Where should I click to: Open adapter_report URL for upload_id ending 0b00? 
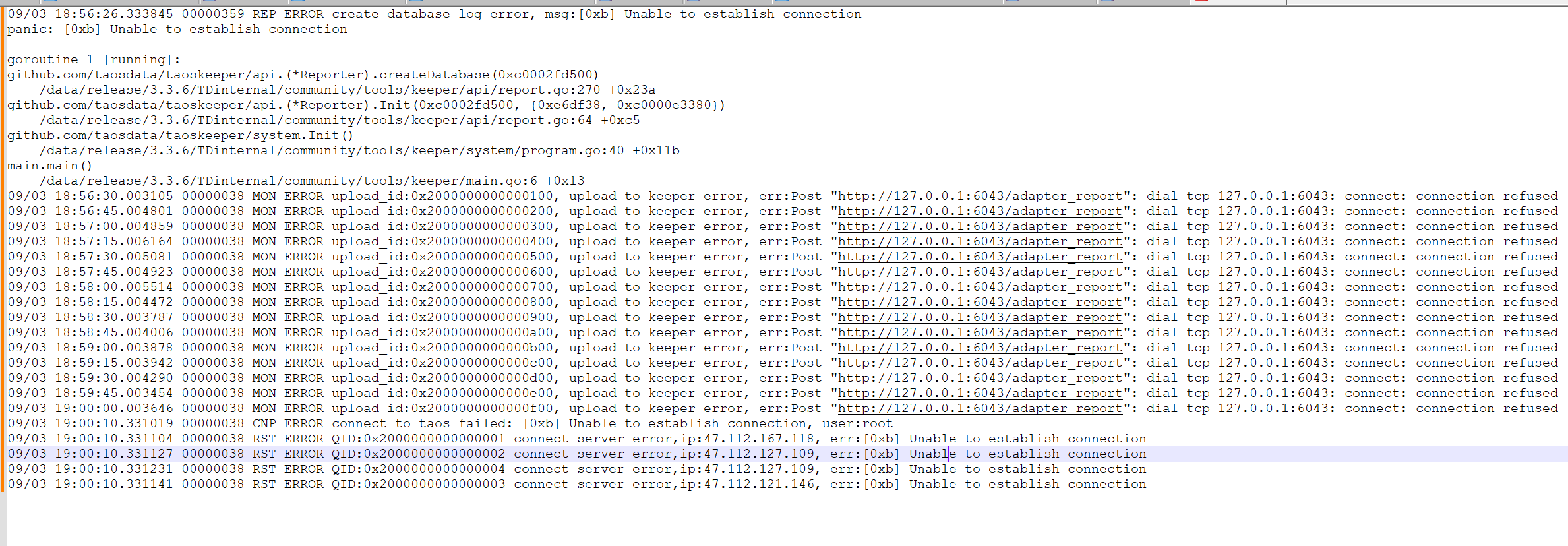[x=979, y=348]
